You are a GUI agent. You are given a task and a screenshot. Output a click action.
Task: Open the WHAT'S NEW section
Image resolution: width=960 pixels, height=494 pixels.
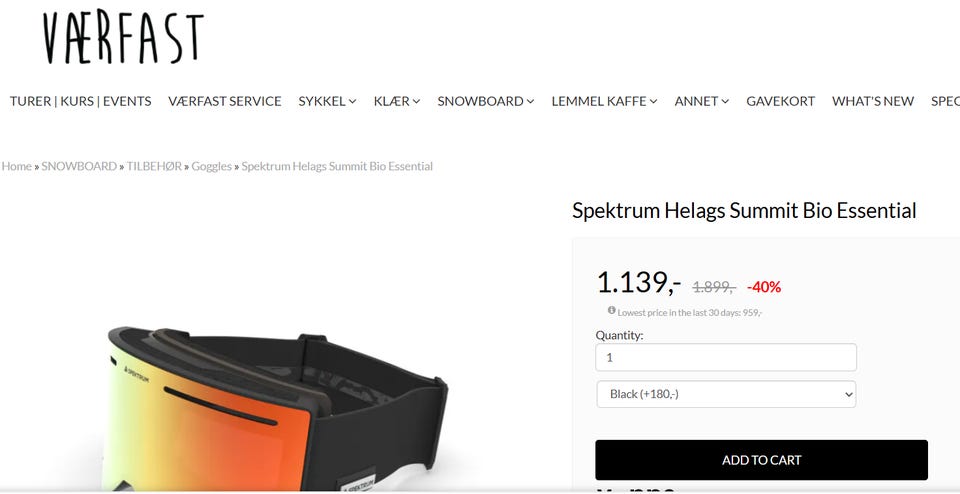(x=872, y=101)
